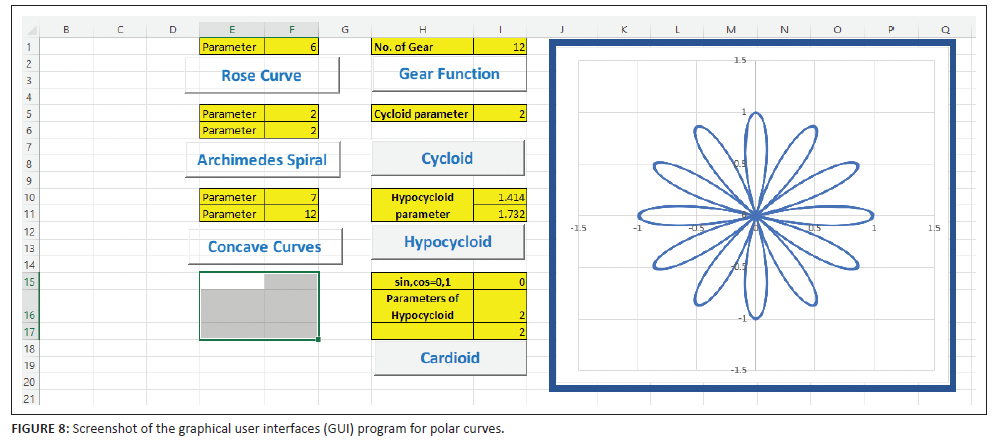Click the Cycloid button

pos(448,159)
